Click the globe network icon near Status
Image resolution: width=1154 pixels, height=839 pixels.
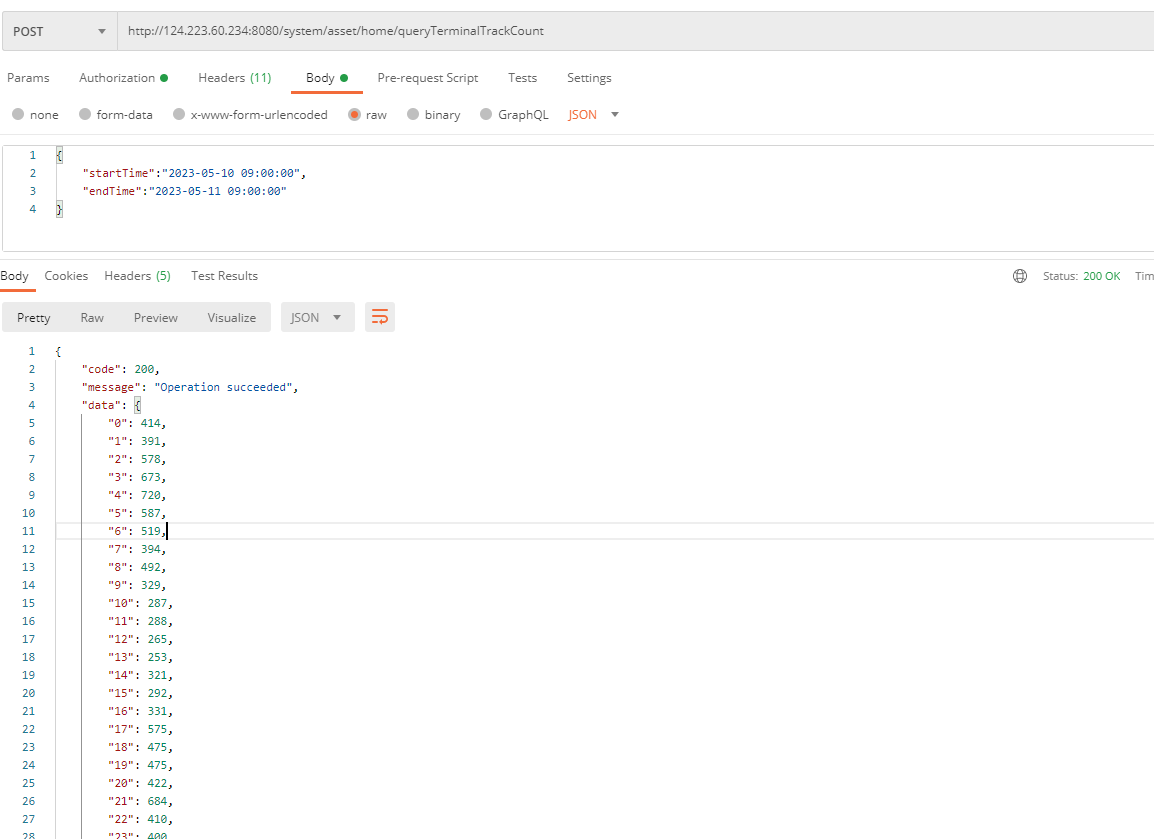point(1020,276)
